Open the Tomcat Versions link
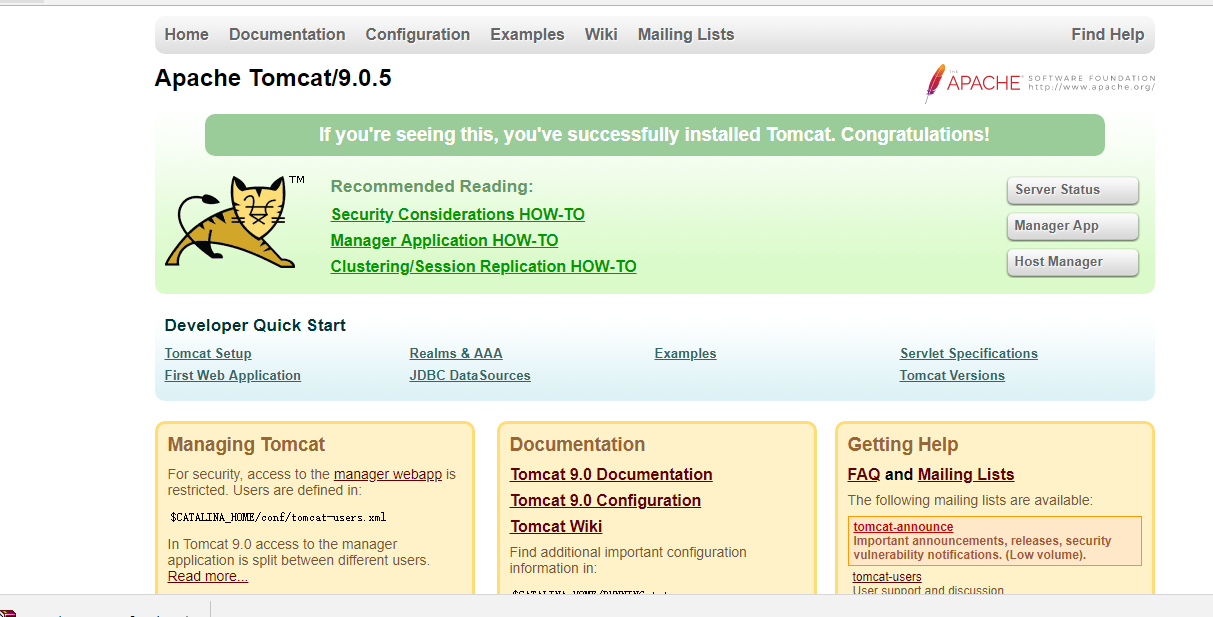The width and height of the screenshot is (1213, 617). tap(952, 375)
